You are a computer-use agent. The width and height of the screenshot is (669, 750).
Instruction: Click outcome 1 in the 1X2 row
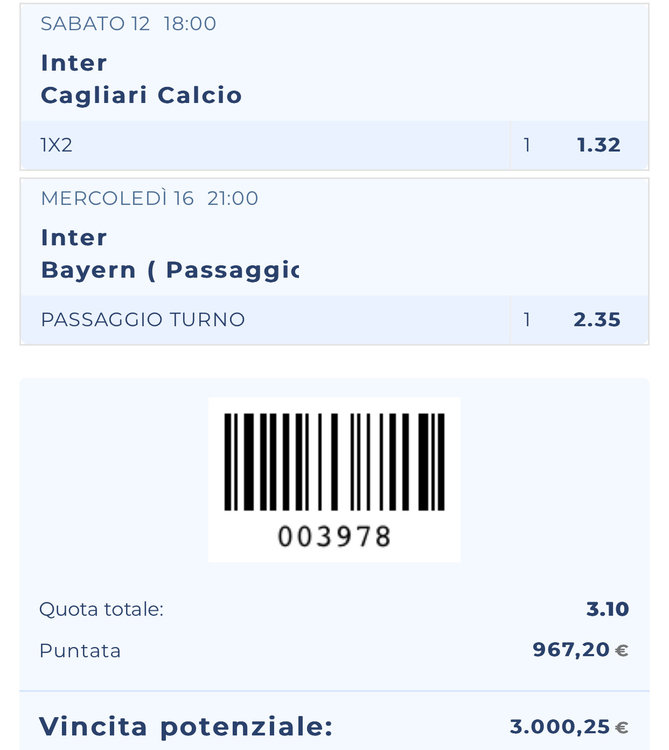[527, 145]
